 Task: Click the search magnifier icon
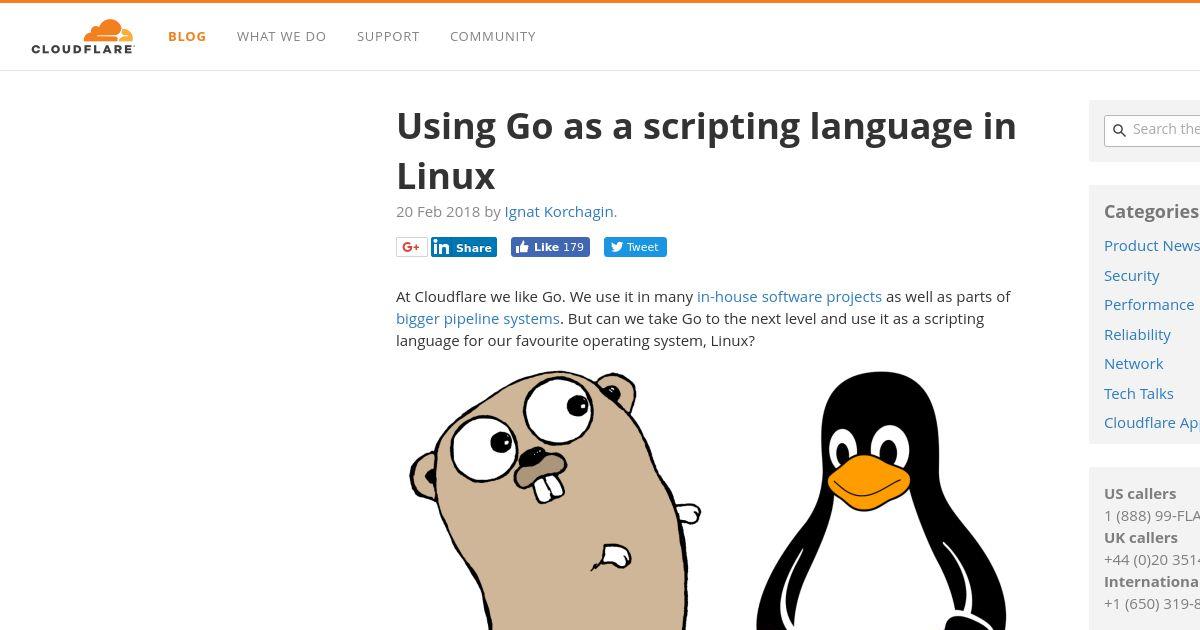coord(1119,130)
